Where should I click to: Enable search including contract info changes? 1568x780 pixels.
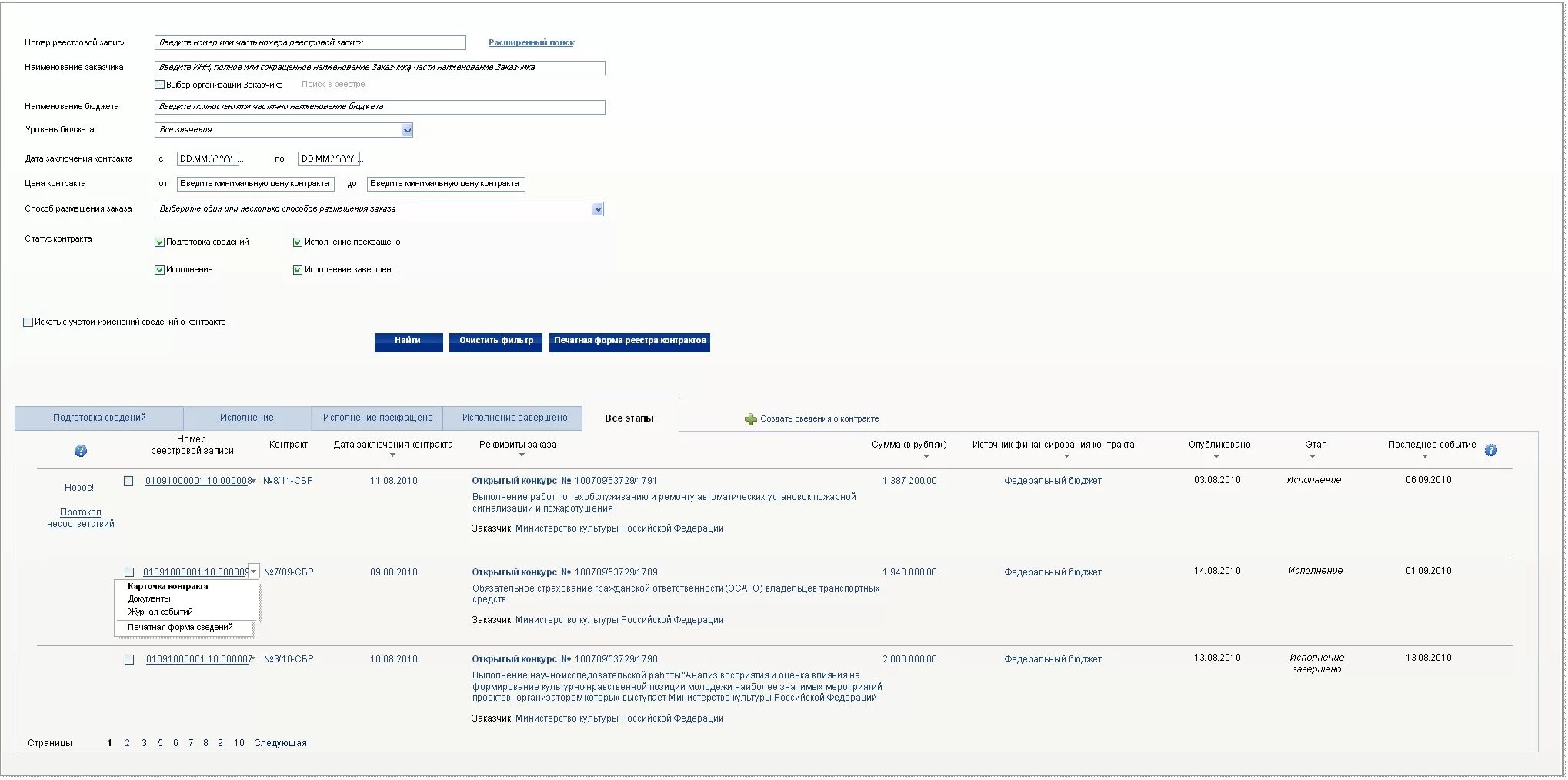[28, 322]
